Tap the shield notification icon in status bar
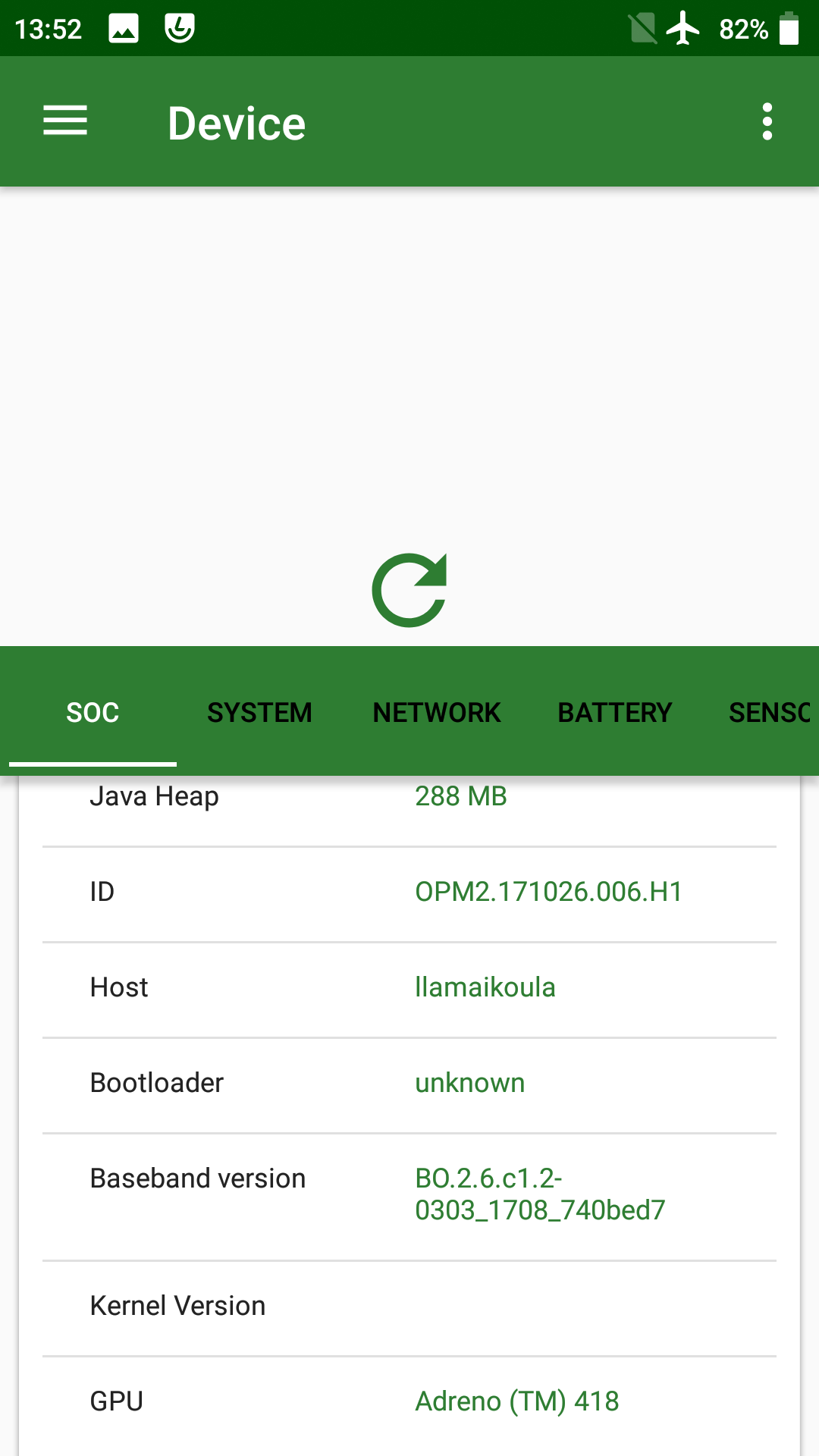The width and height of the screenshot is (819, 1456). pos(180,29)
